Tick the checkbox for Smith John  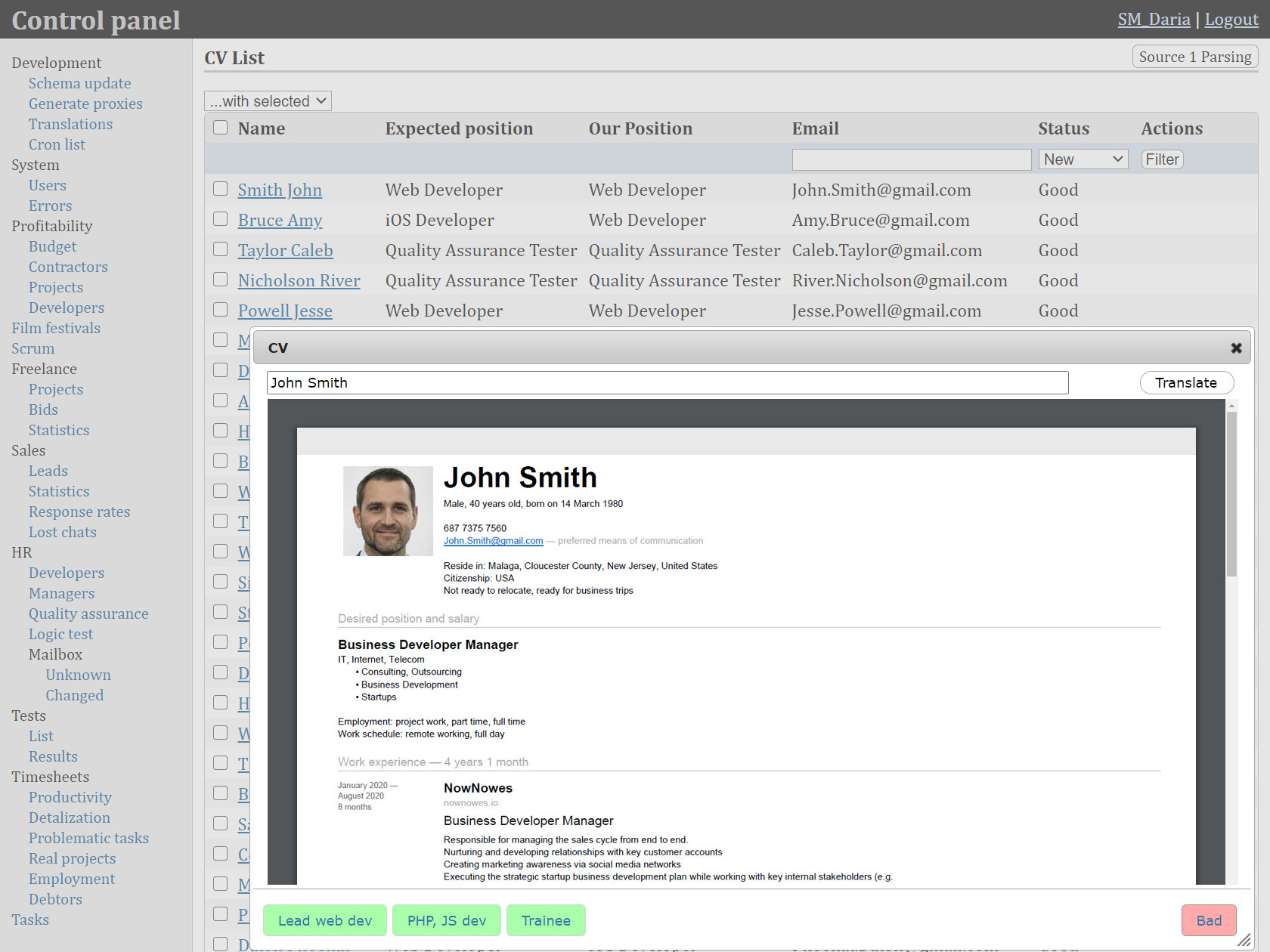tap(220, 189)
